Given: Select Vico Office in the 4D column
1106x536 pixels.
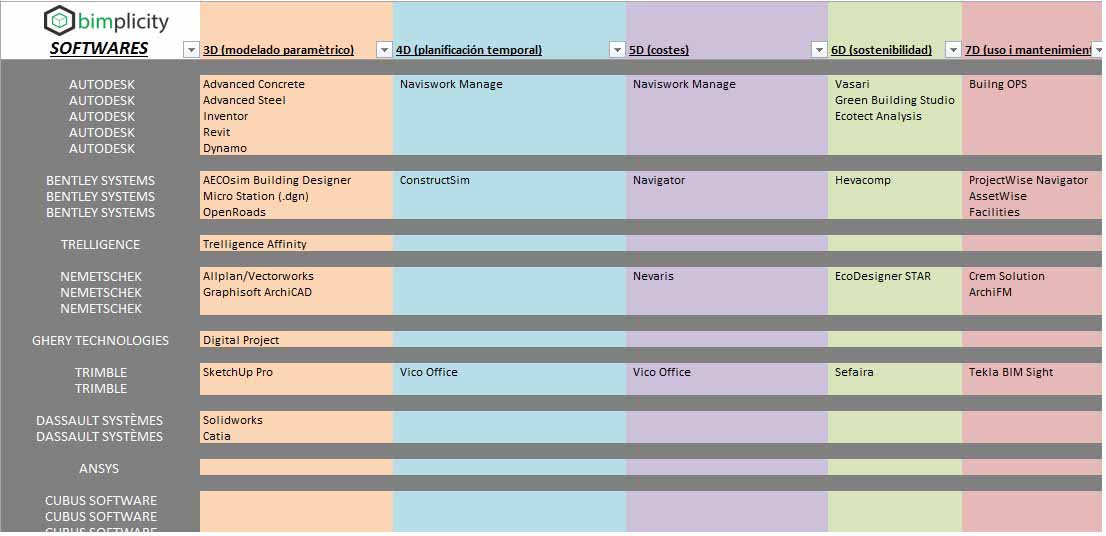Looking at the screenshot, I should pyautogui.click(x=429, y=372).
